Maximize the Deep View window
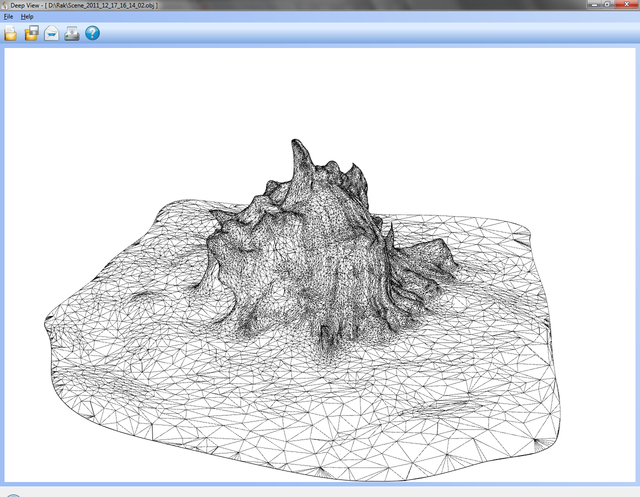 (x=607, y=4)
